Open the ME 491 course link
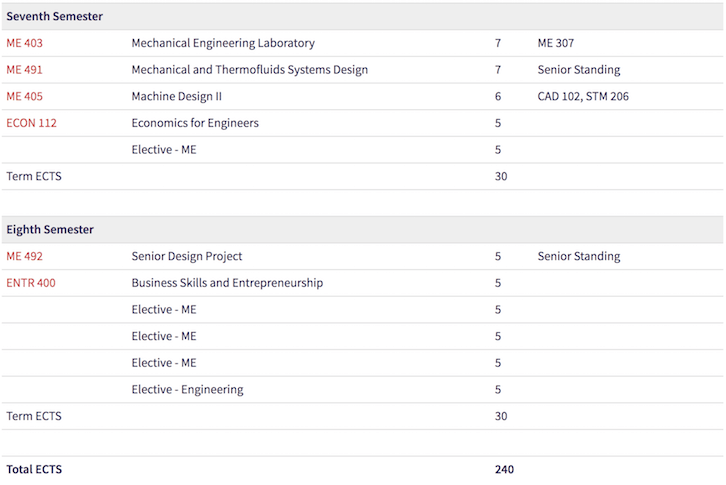 click(25, 70)
